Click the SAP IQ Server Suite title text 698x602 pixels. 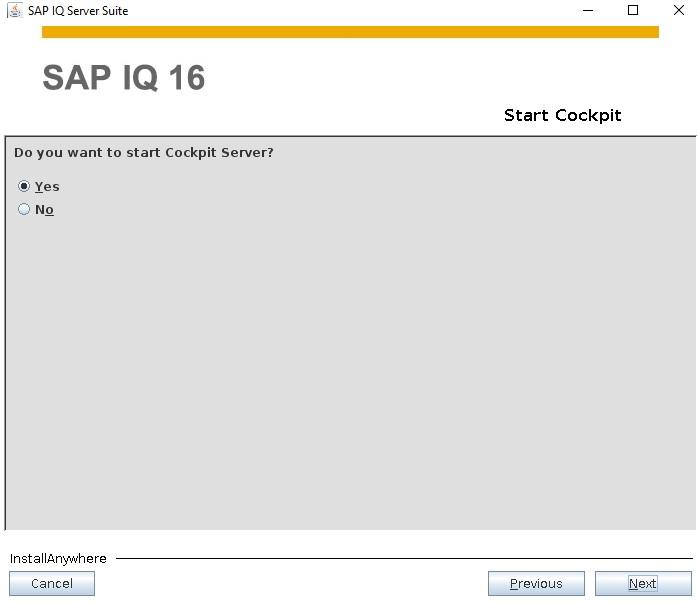[x=78, y=11]
